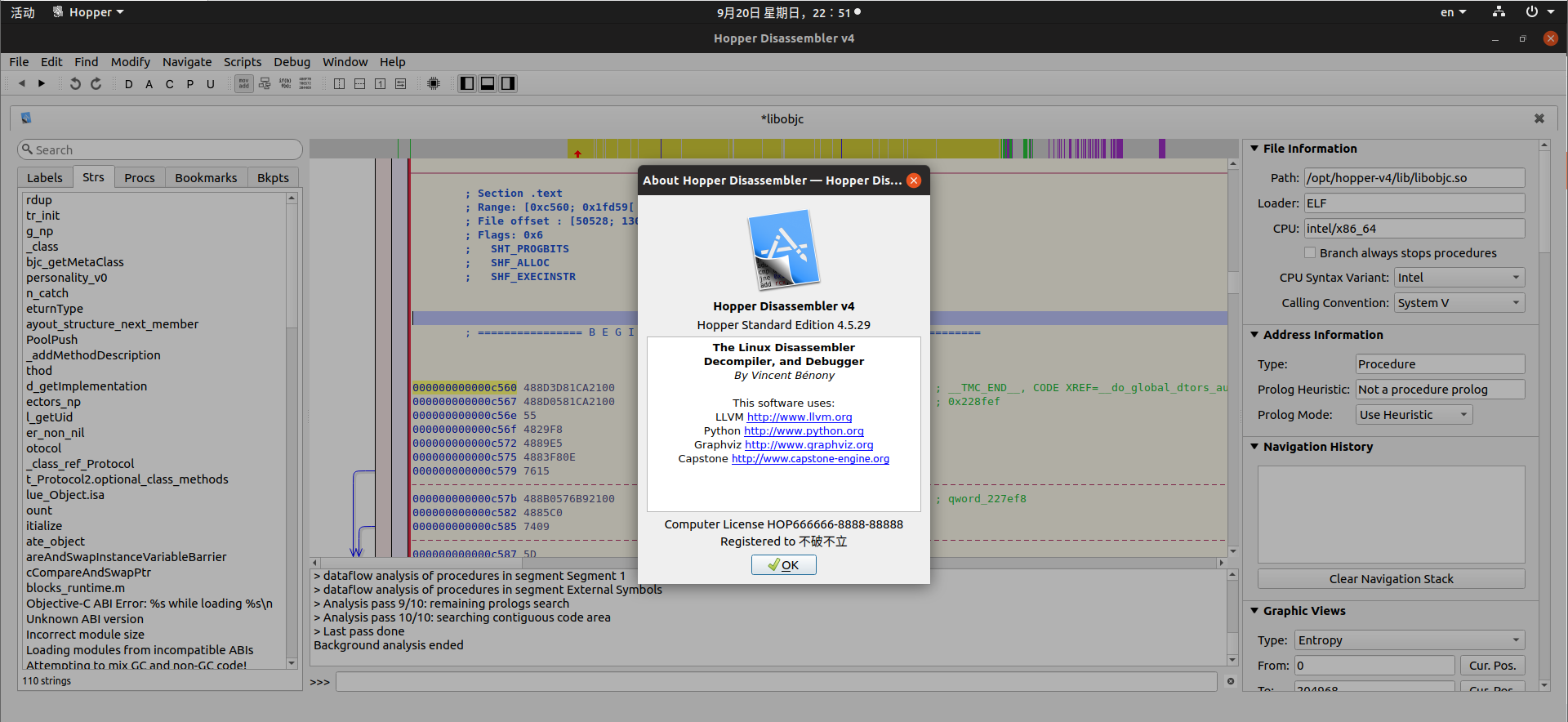Switch to pseudo-code view (if(b) icon)

pyautogui.click(x=285, y=83)
